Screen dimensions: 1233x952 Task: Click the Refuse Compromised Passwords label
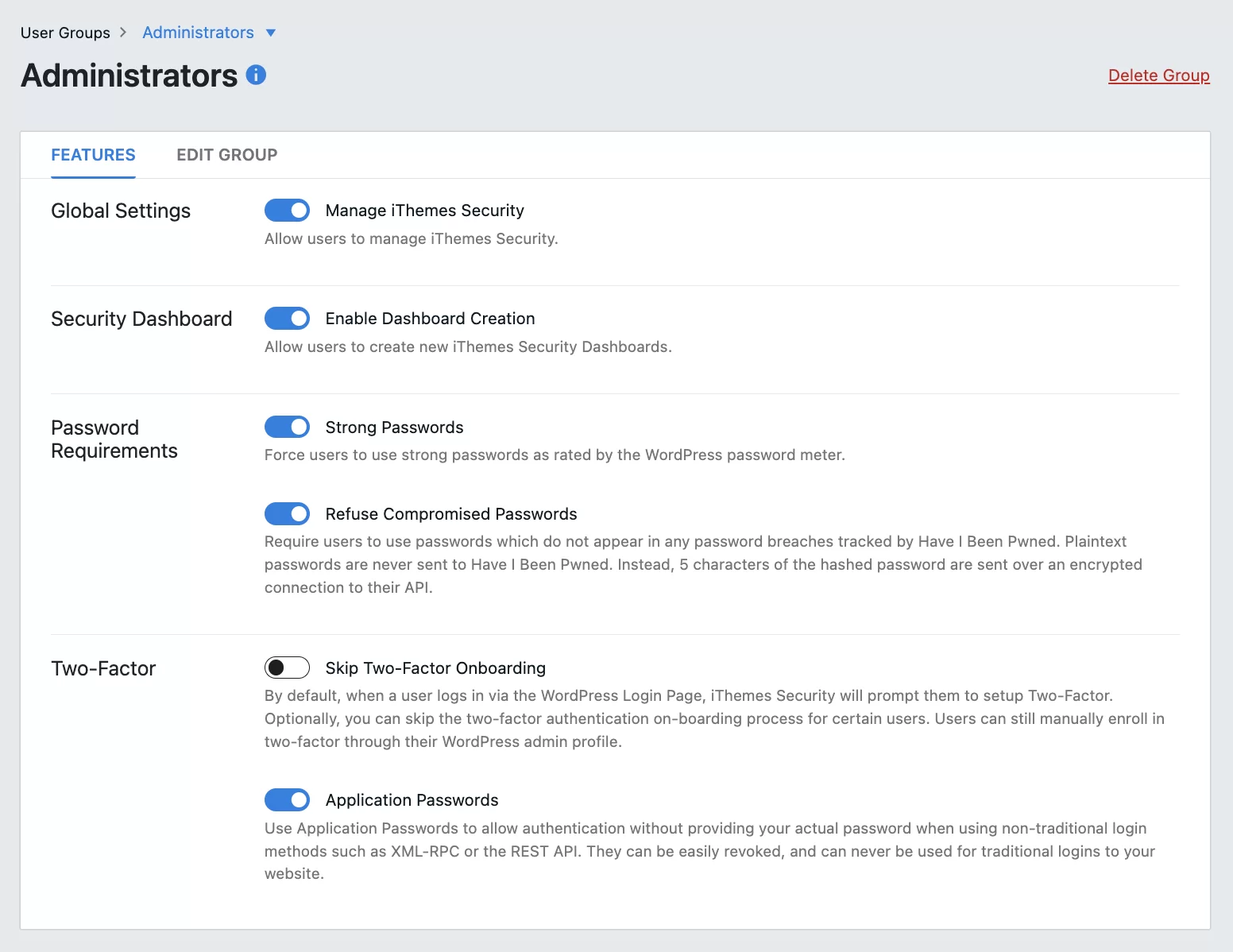coord(451,514)
